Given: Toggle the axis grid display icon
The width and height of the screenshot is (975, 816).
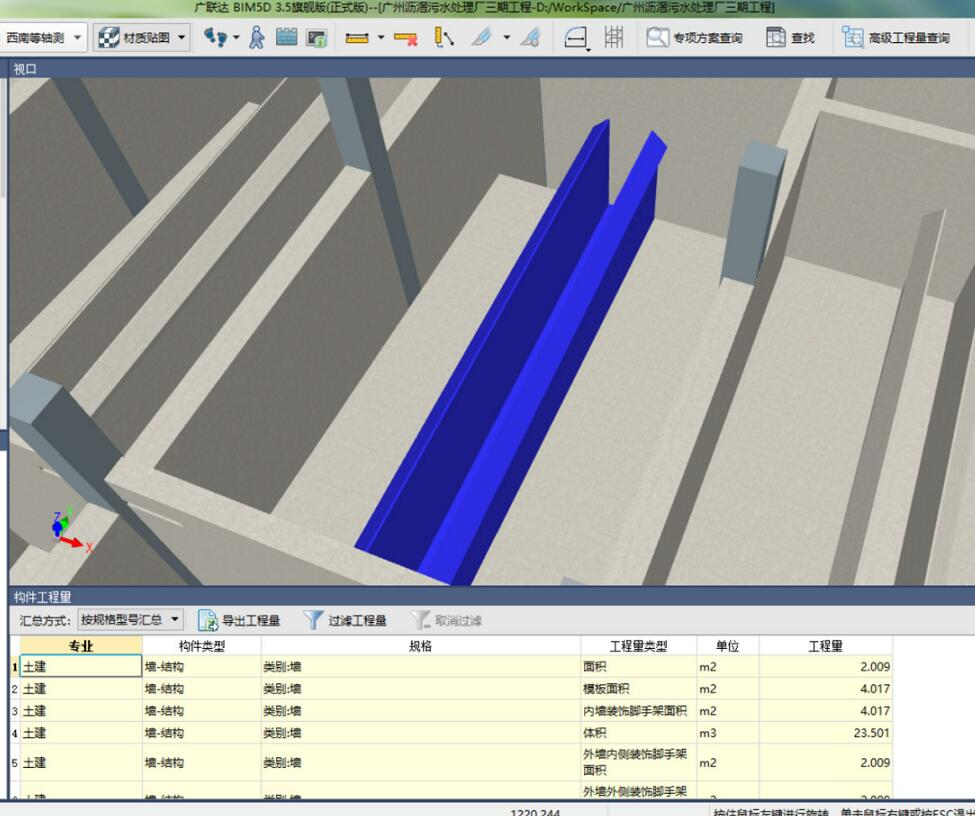Looking at the screenshot, I should [x=614, y=38].
